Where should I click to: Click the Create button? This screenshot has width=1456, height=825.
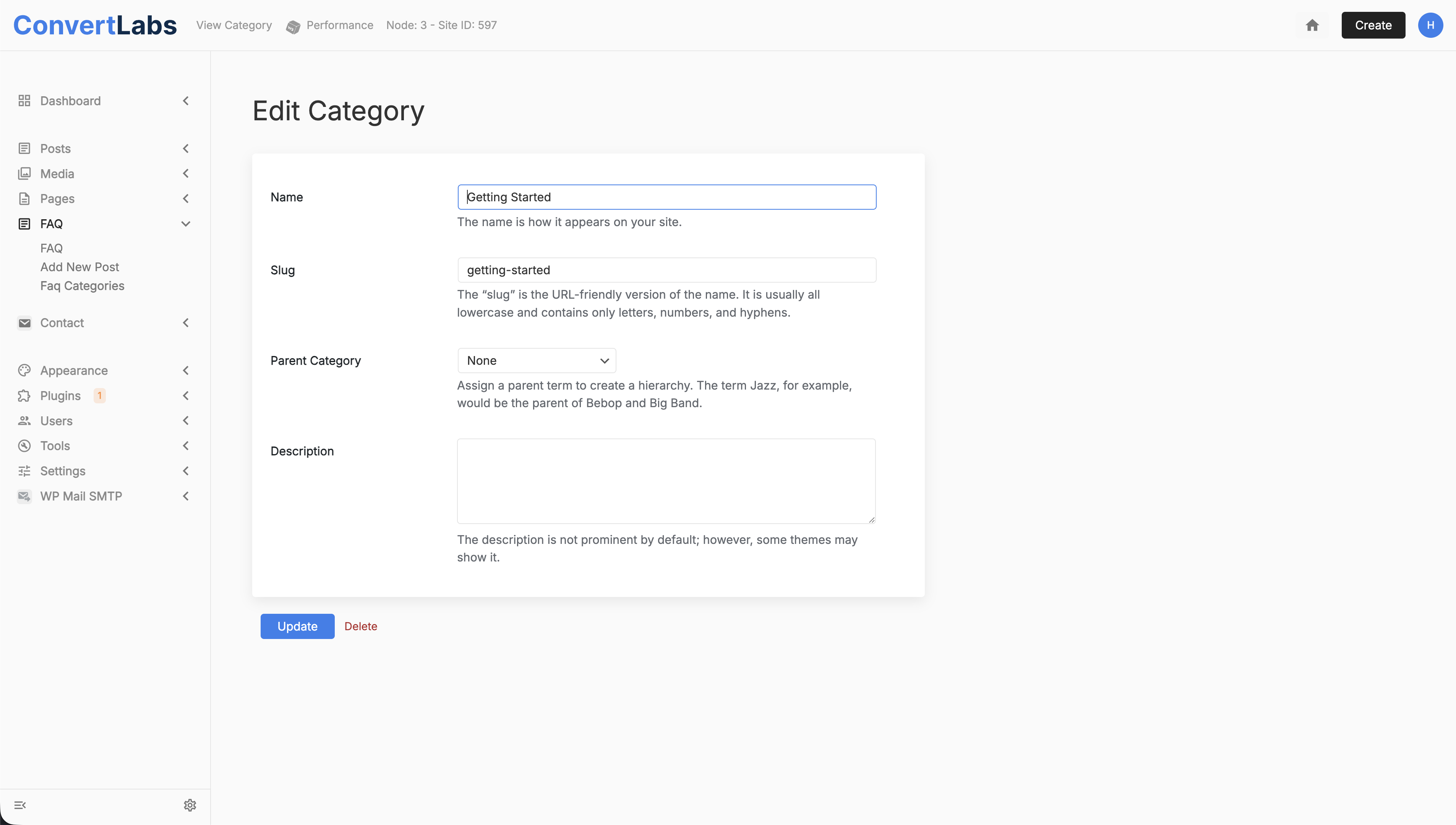pos(1373,25)
